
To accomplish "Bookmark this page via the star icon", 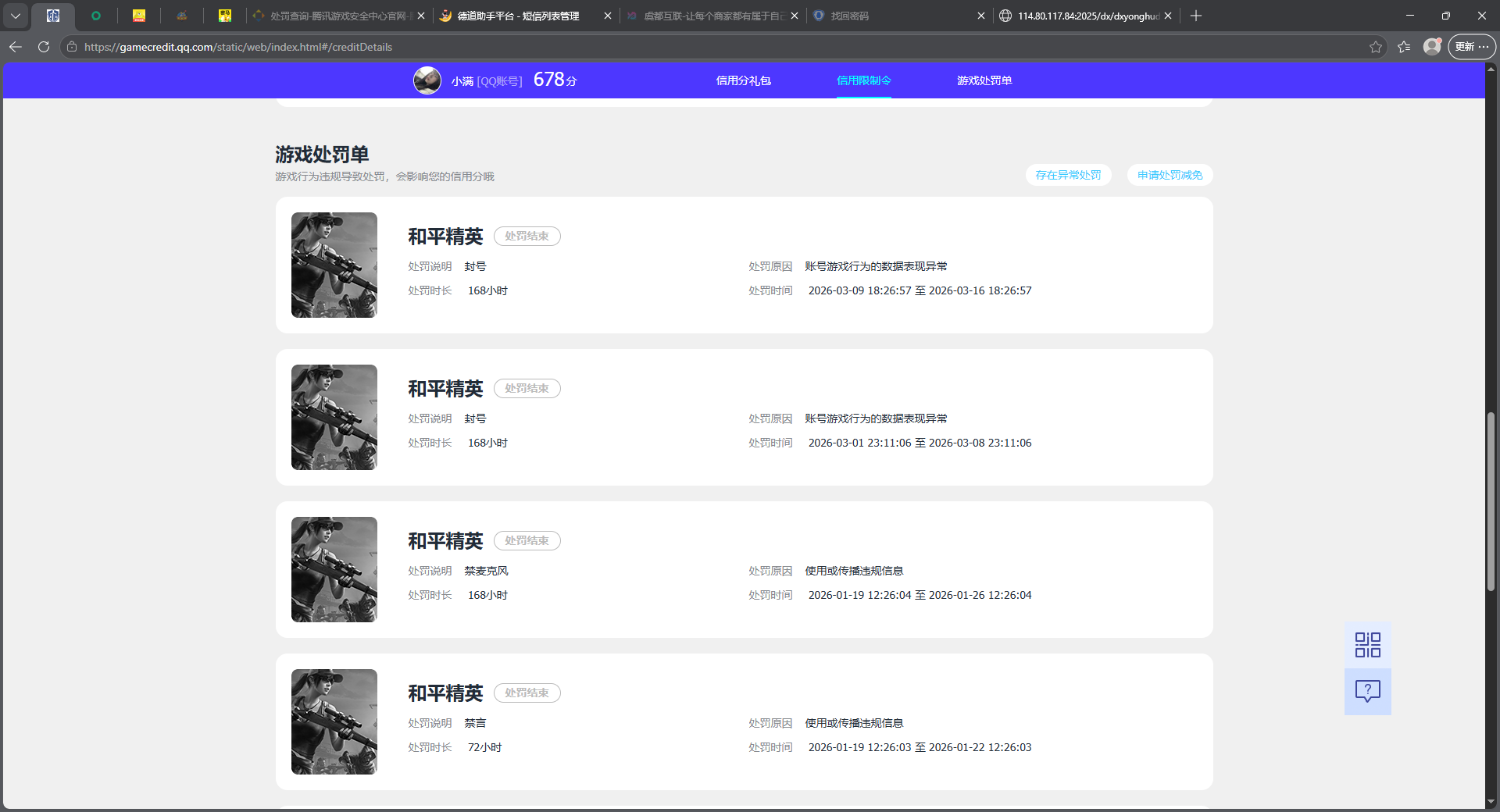I will pyautogui.click(x=1376, y=47).
